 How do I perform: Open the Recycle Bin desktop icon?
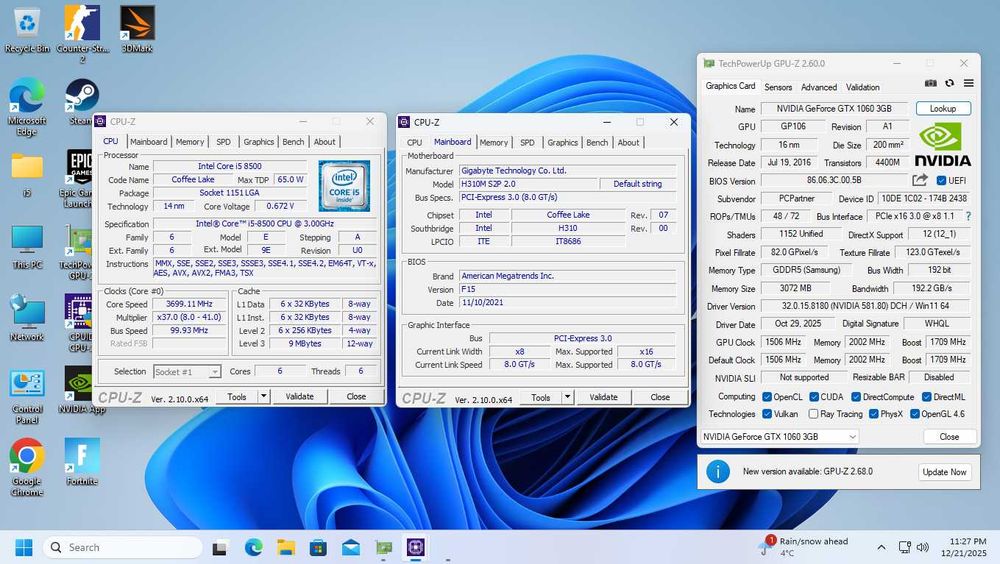tap(27, 29)
